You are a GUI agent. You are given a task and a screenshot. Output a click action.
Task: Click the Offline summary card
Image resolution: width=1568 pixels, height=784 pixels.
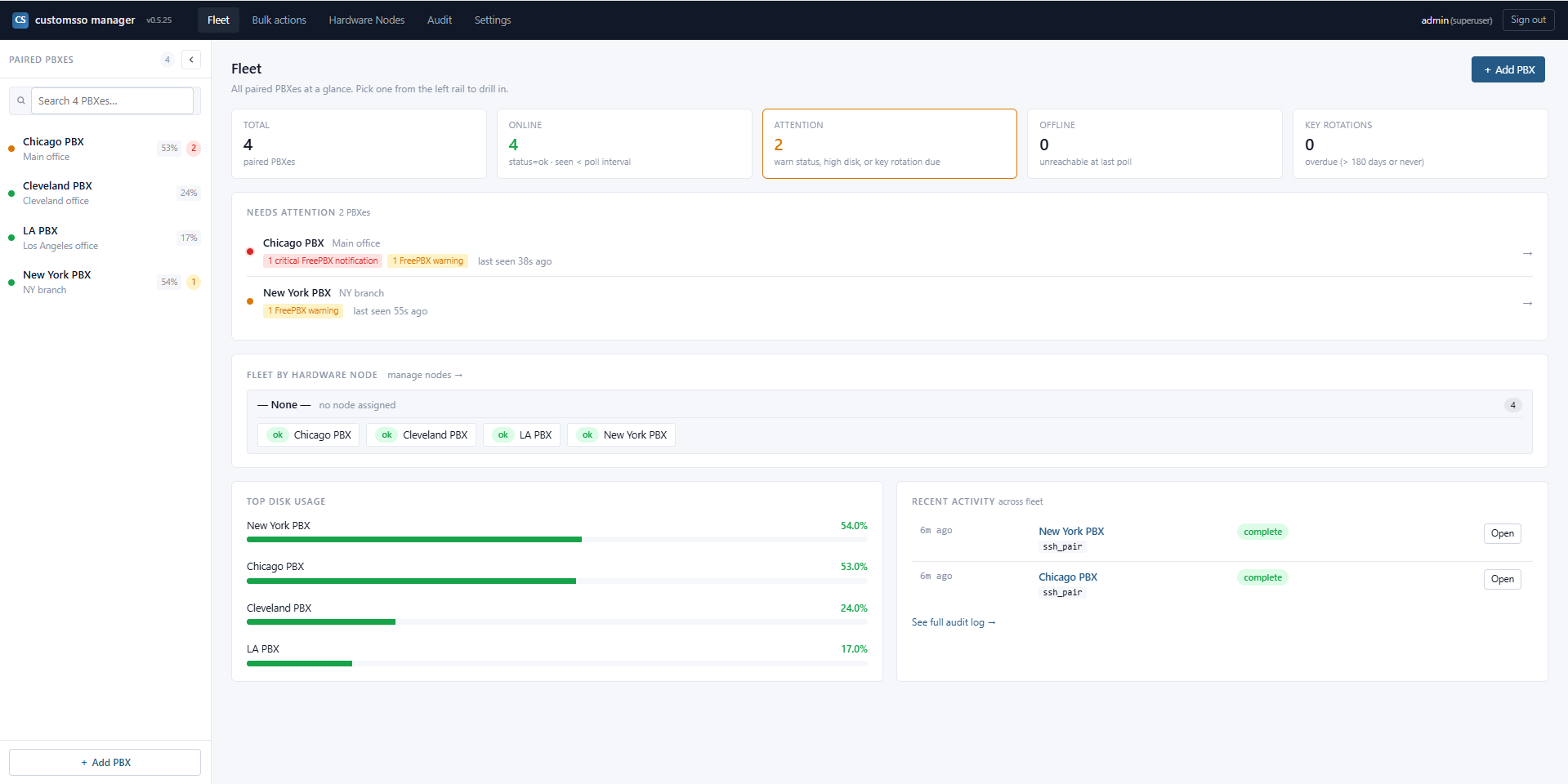(x=1155, y=144)
